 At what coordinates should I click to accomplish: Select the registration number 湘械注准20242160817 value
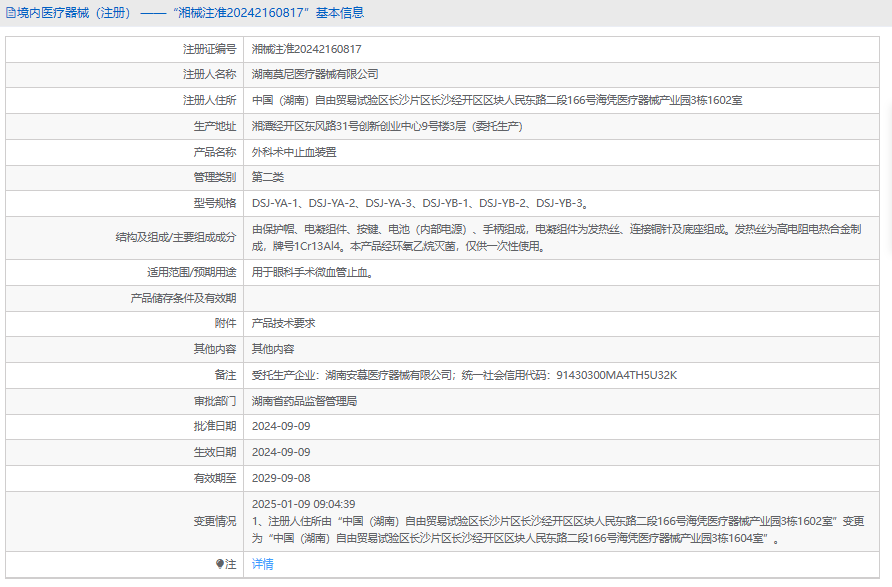pyautogui.click(x=306, y=48)
